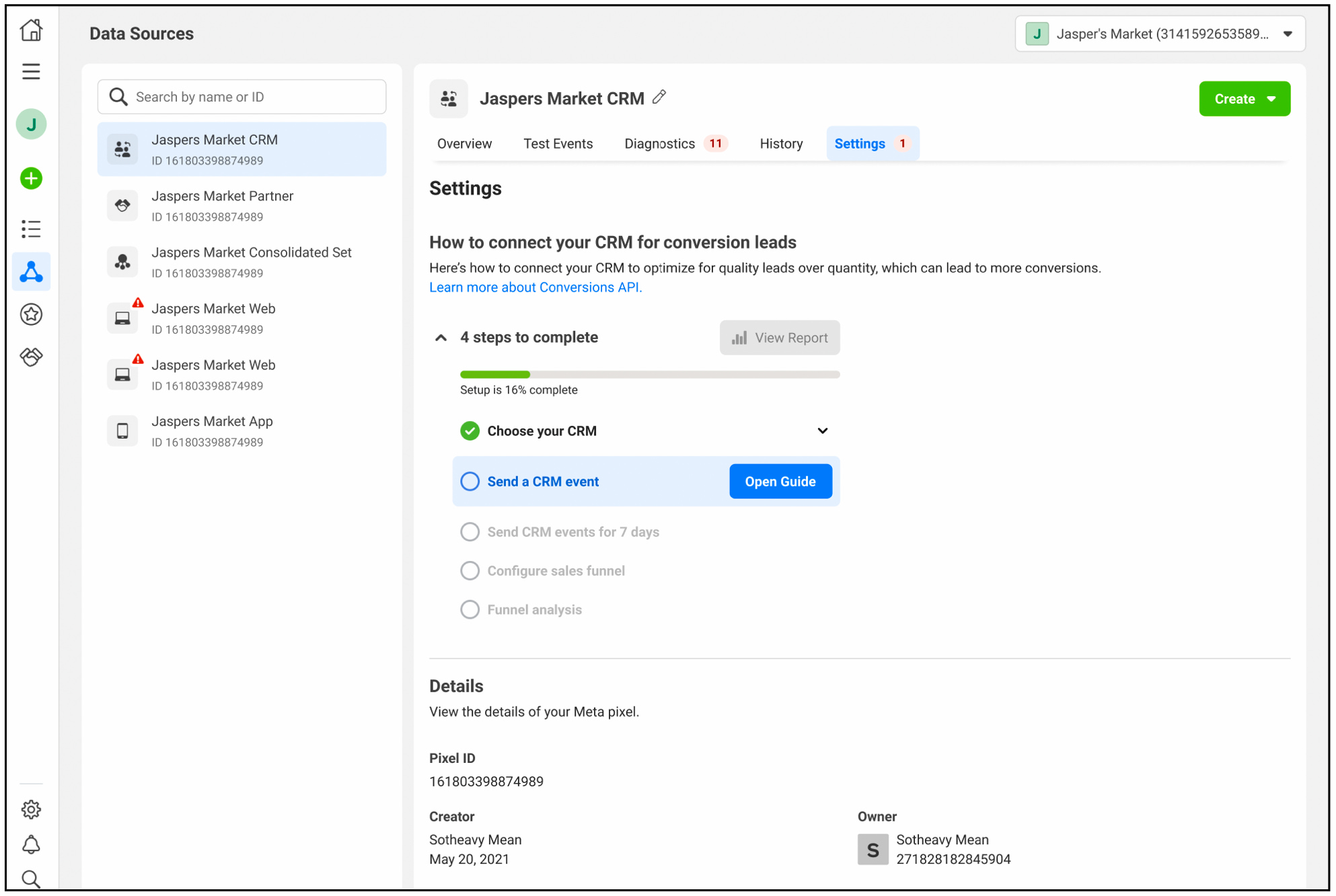Click the Jaspers Market Partner handshake icon
The height and width of the screenshot is (896, 1336).
coord(122,205)
